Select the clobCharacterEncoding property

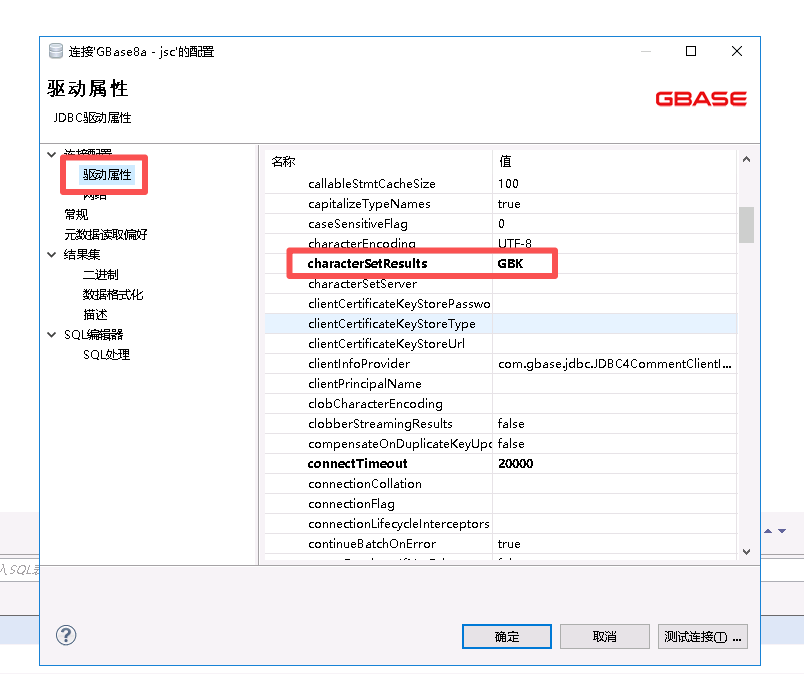pos(375,404)
